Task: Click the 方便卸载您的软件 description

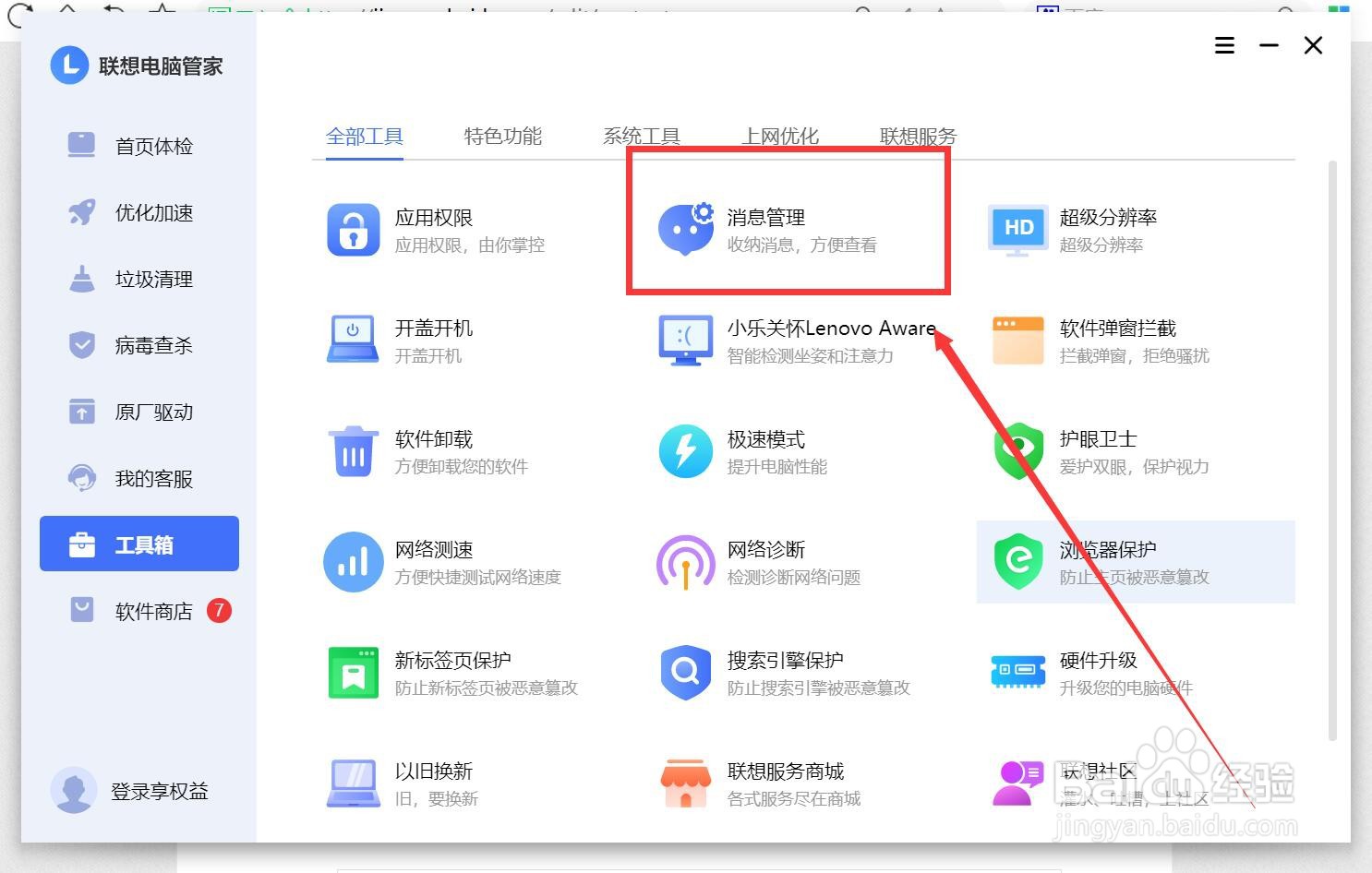Action: pos(462,467)
